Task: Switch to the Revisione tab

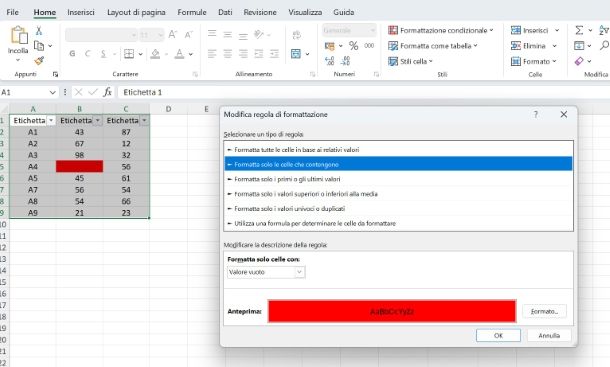Action: coord(260,12)
